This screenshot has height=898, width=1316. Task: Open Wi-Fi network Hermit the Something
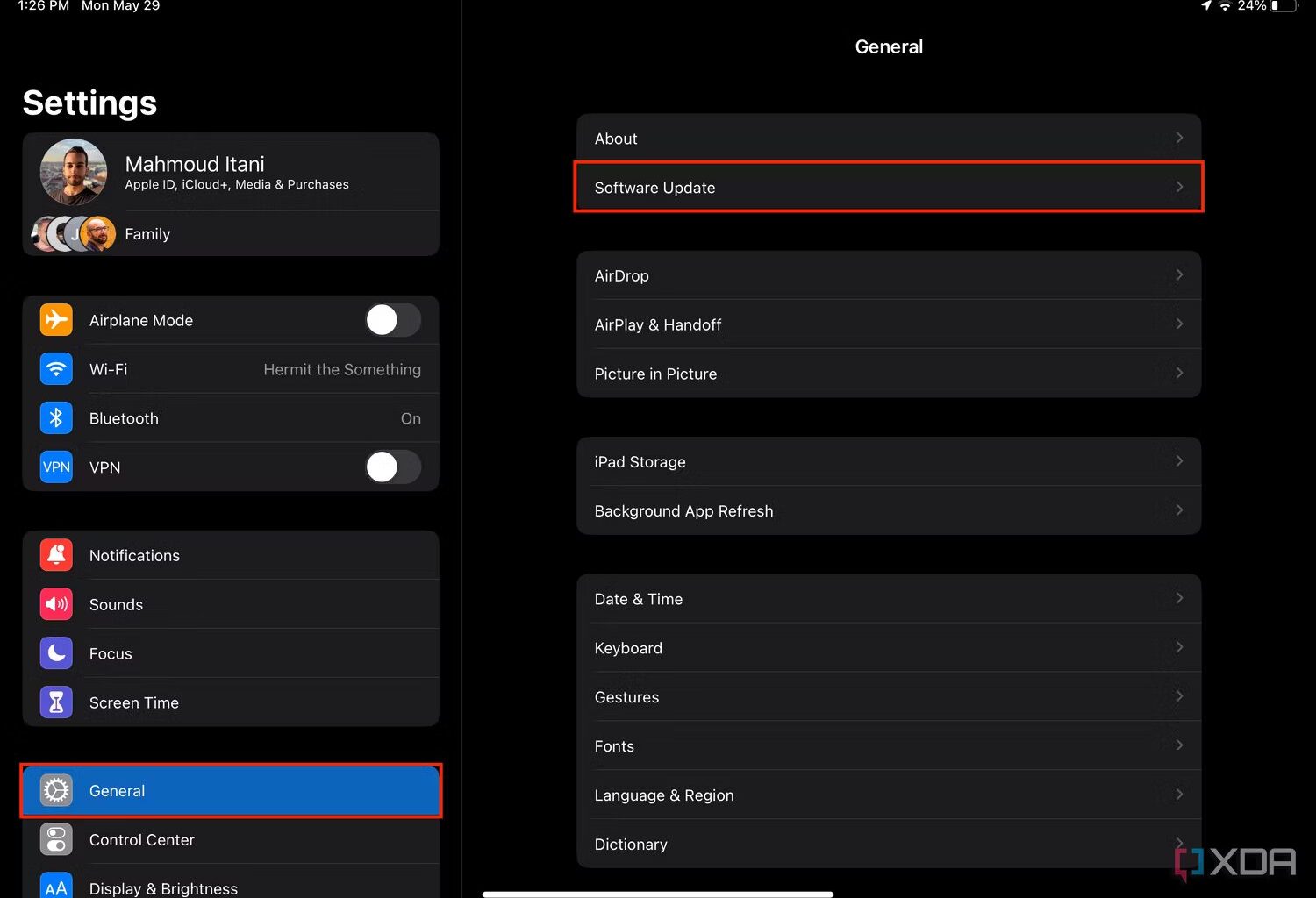pos(231,369)
